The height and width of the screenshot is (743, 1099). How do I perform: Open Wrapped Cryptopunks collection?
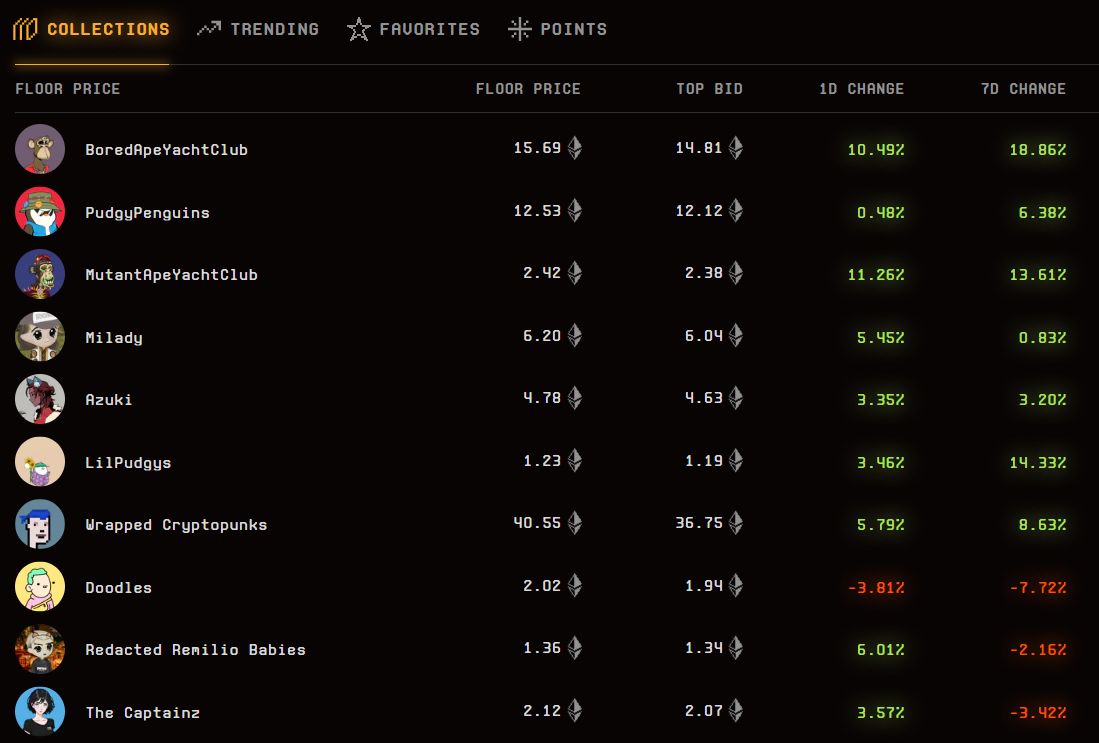point(176,525)
